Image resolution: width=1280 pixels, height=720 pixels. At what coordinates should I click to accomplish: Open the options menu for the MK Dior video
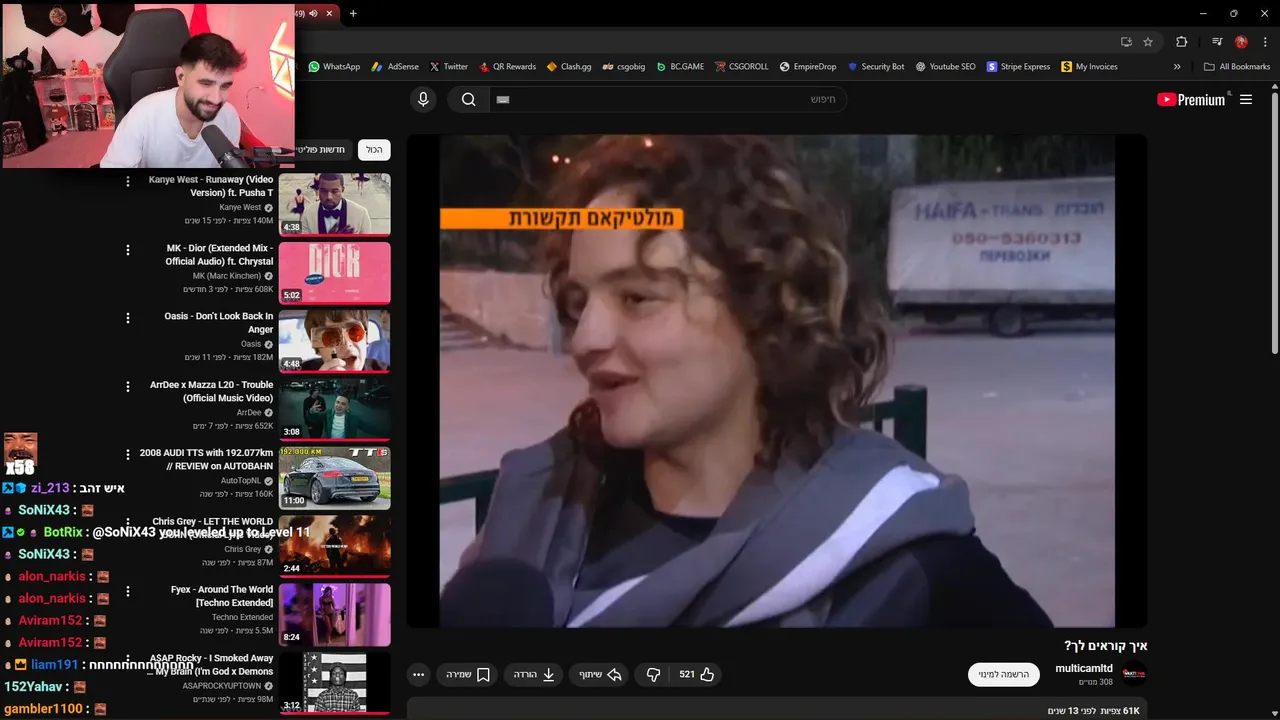(x=127, y=250)
